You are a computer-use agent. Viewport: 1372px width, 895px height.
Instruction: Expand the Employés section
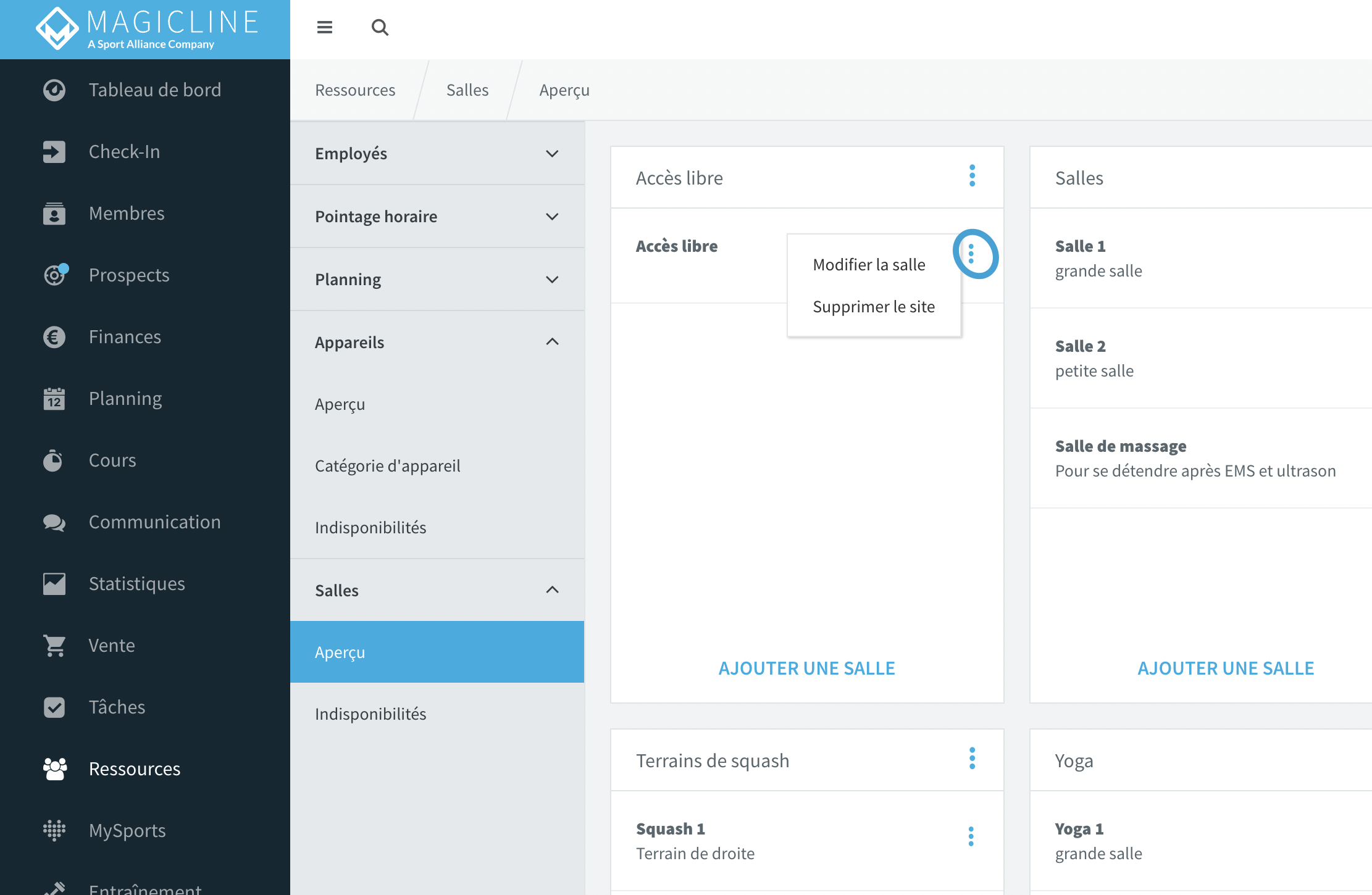(437, 154)
